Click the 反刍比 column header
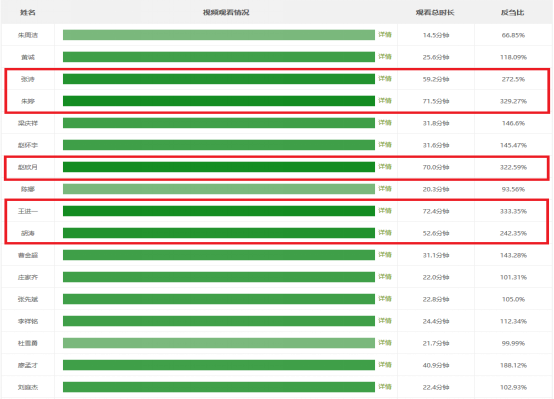 (513, 12)
